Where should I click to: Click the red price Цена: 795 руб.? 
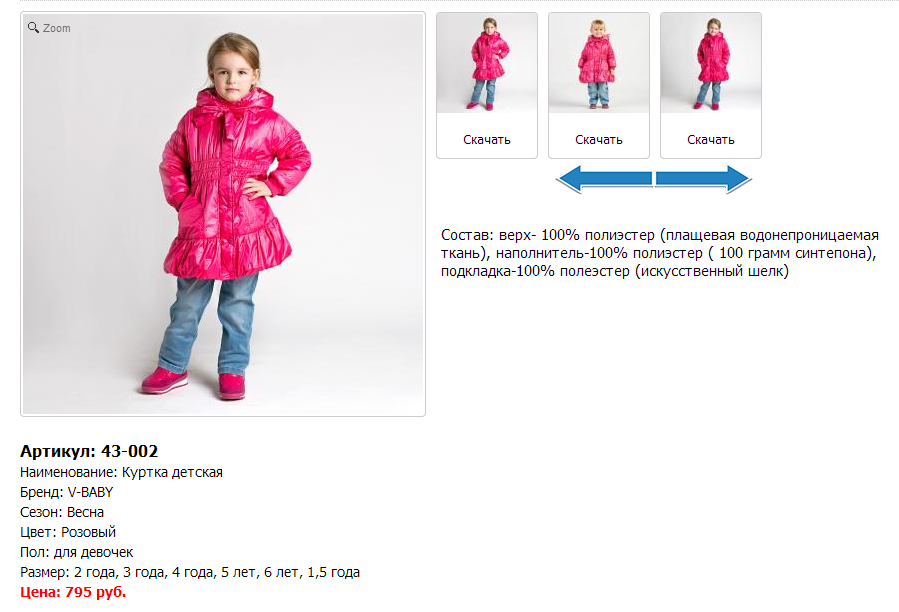coord(73,592)
